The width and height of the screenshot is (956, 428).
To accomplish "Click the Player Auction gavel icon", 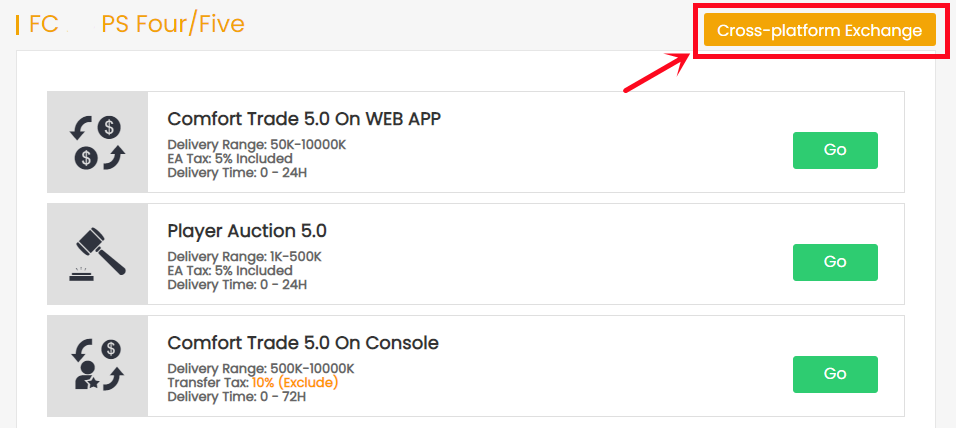I will point(97,254).
